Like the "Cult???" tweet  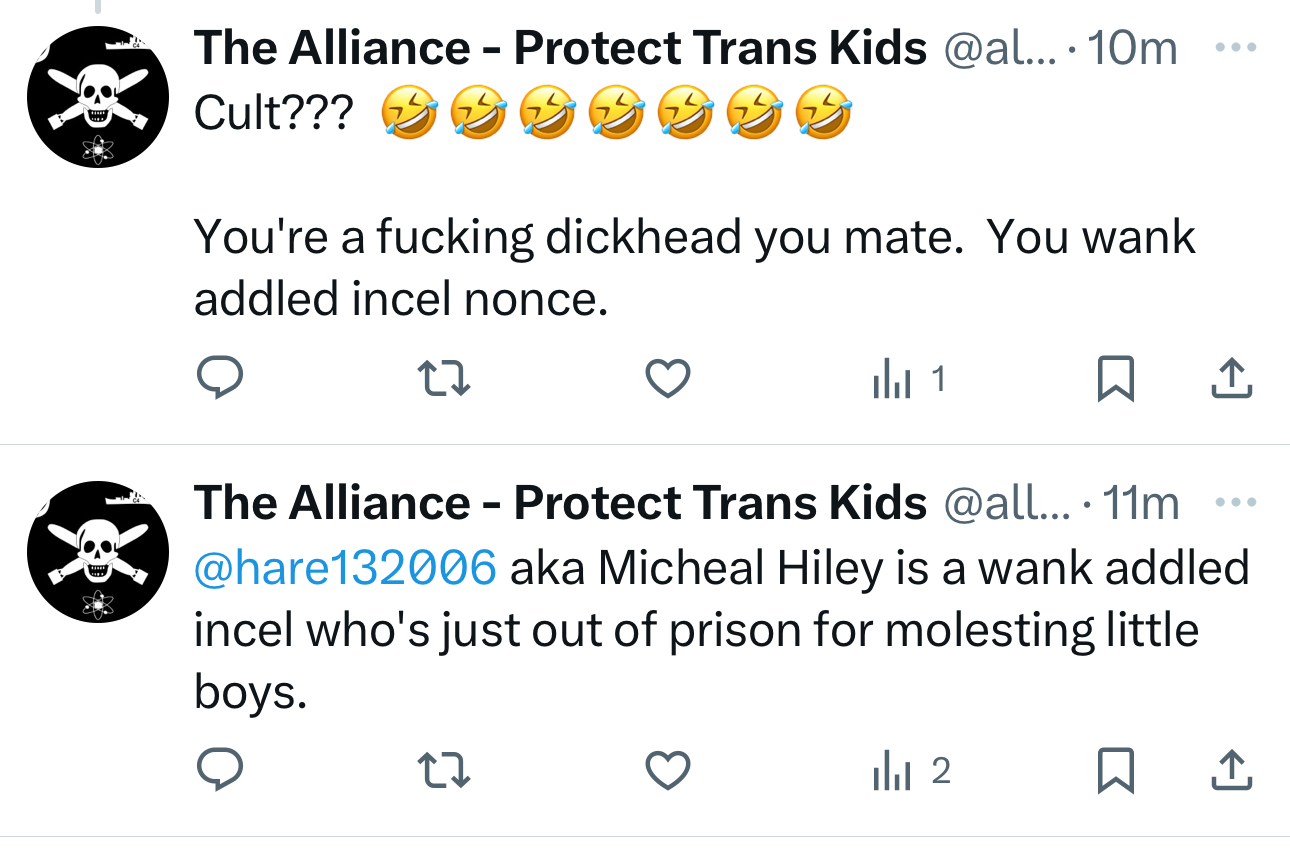coord(667,378)
